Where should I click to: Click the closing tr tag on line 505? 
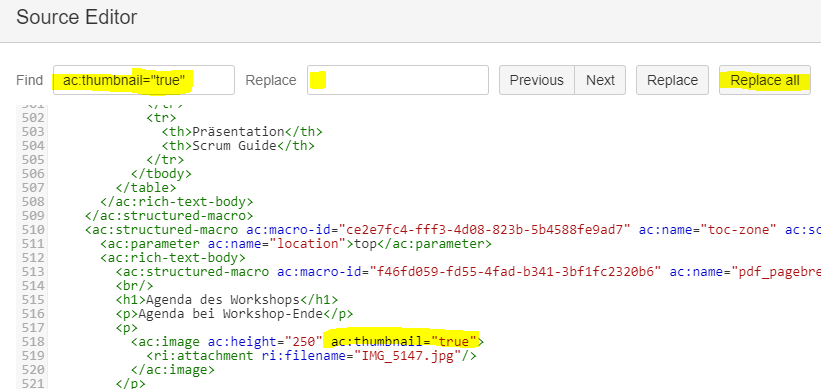165,159
